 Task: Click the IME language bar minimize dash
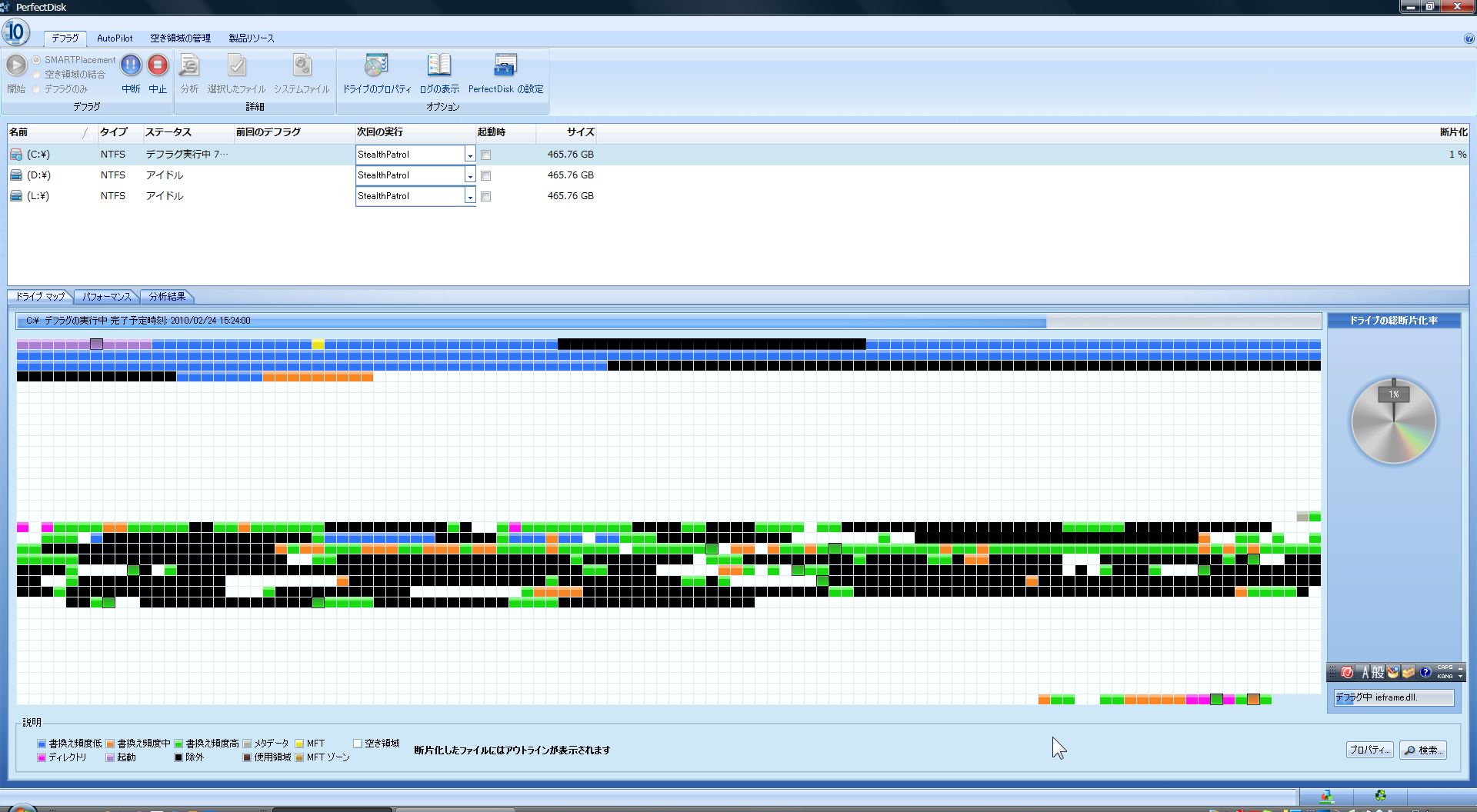(x=1460, y=668)
